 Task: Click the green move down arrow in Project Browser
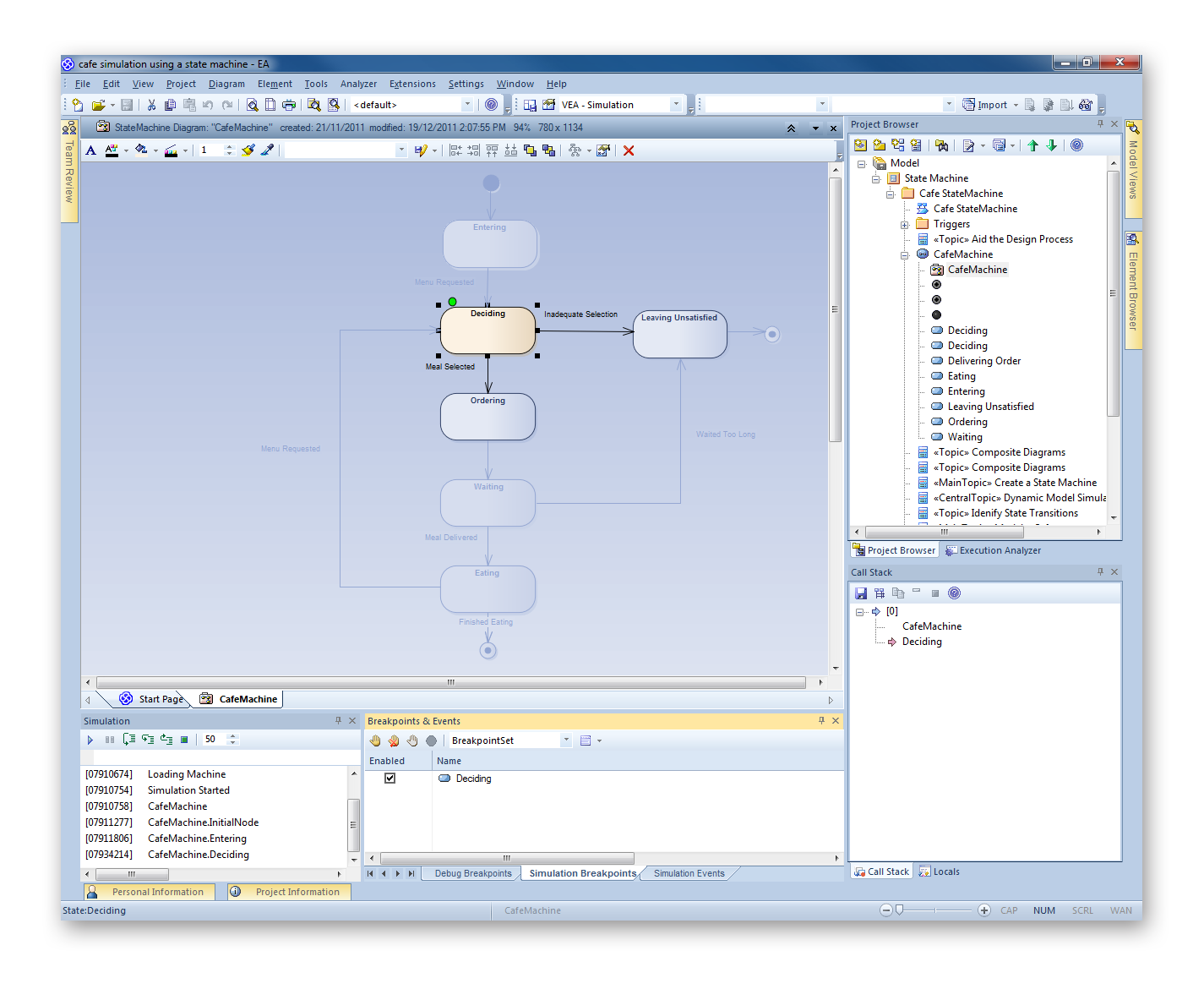1052,145
